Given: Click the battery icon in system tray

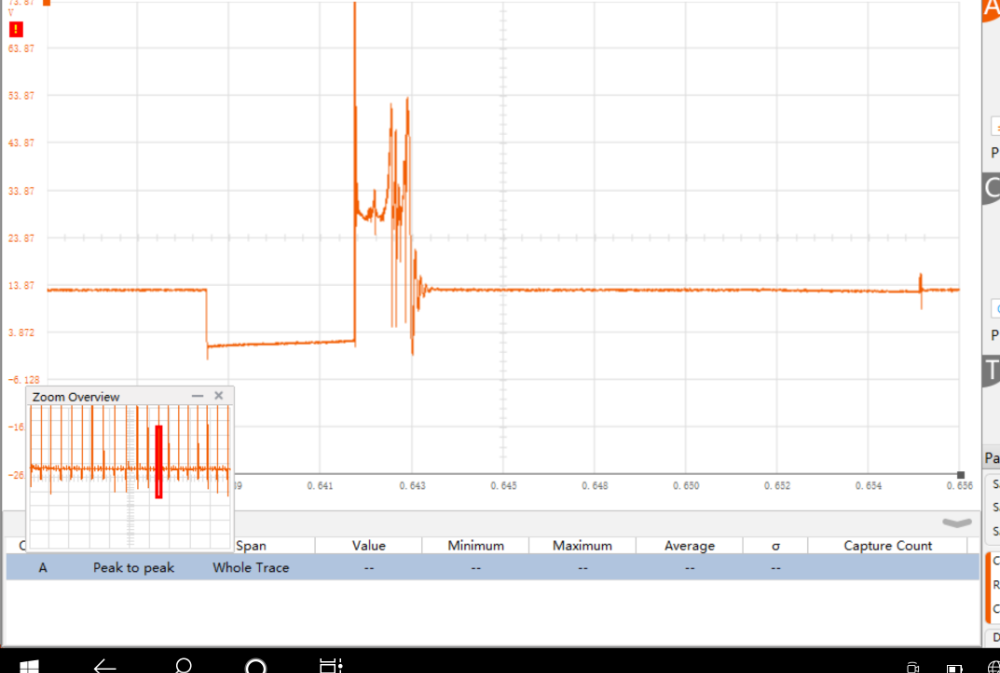Looking at the screenshot, I should pos(954,667).
